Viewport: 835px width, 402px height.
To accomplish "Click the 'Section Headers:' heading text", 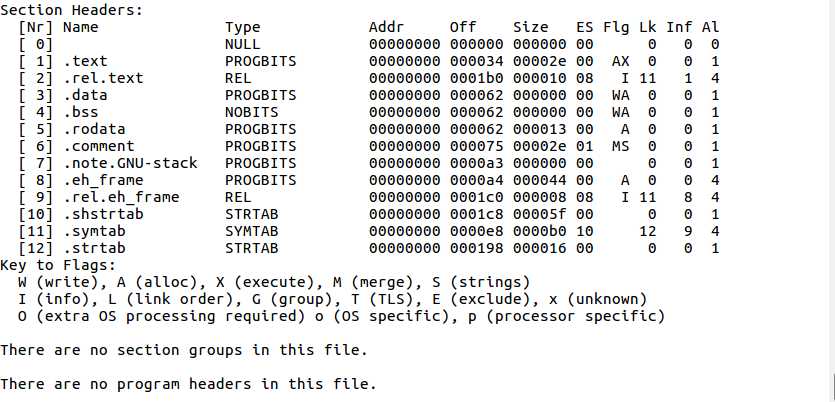I will (x=72, y=10).
